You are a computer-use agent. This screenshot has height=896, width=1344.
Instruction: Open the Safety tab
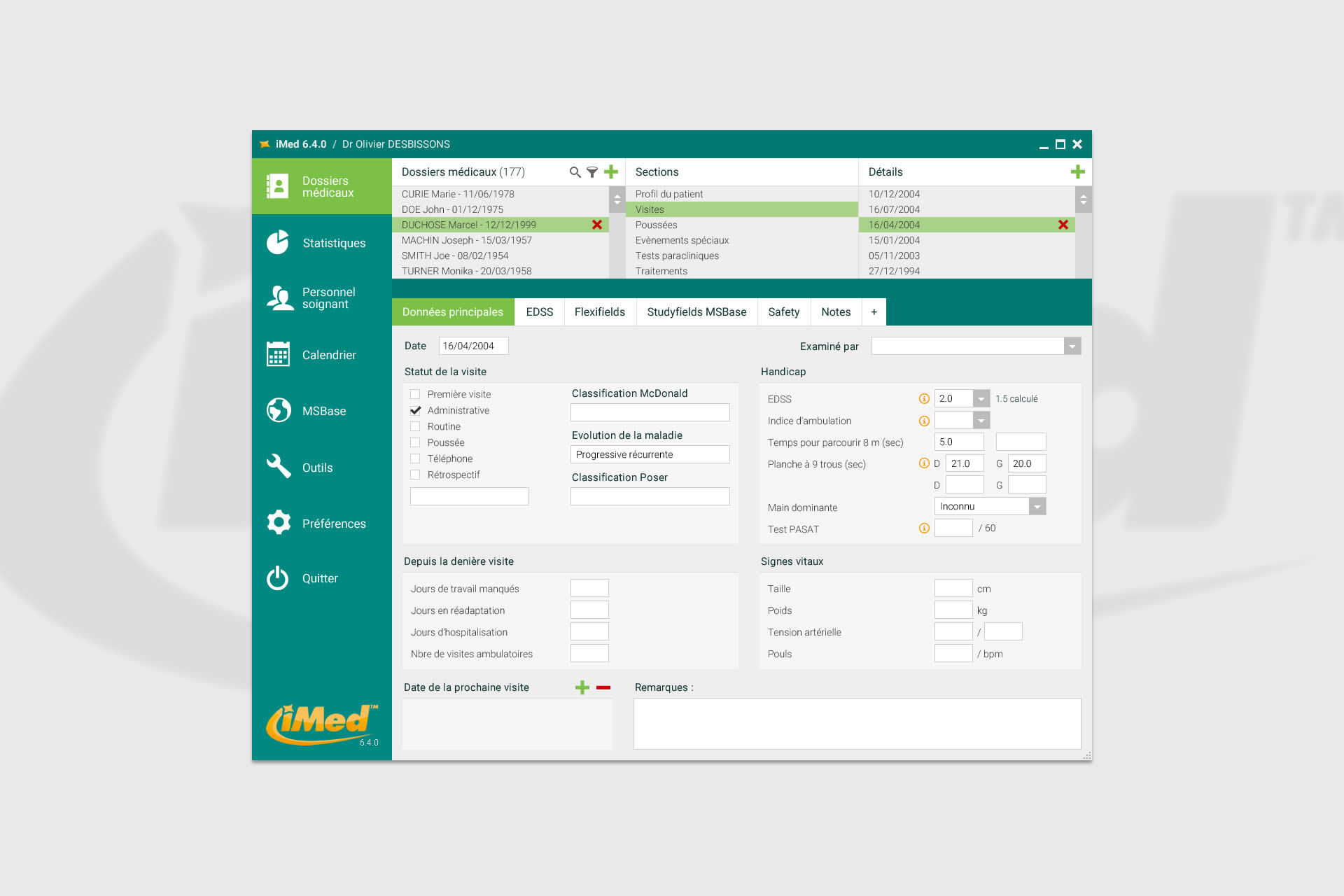(783, 312)
